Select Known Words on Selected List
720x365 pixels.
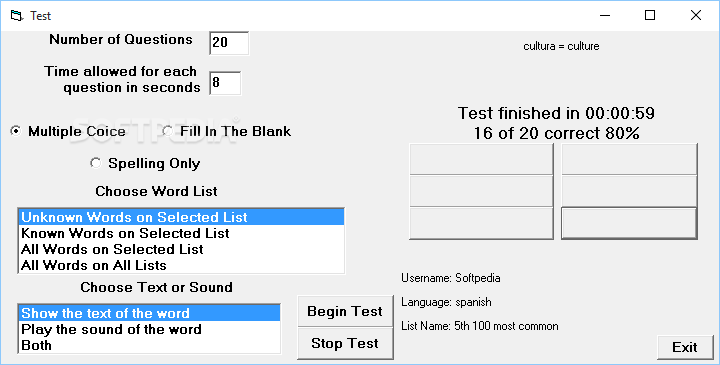[181, 233]
